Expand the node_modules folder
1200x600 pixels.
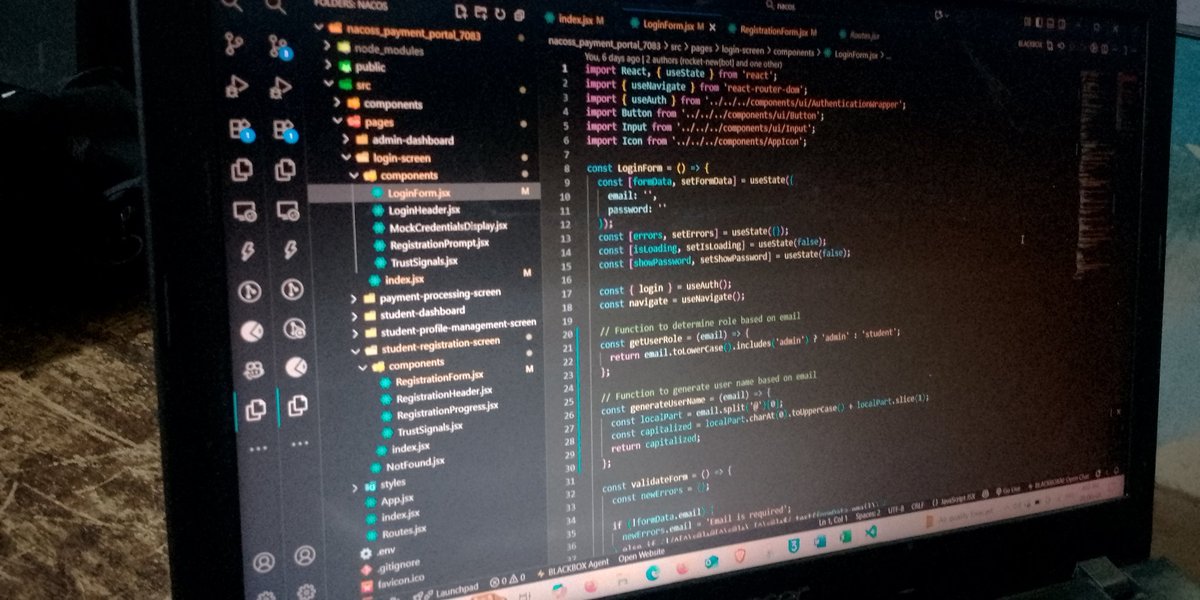(x=328, y=47)
